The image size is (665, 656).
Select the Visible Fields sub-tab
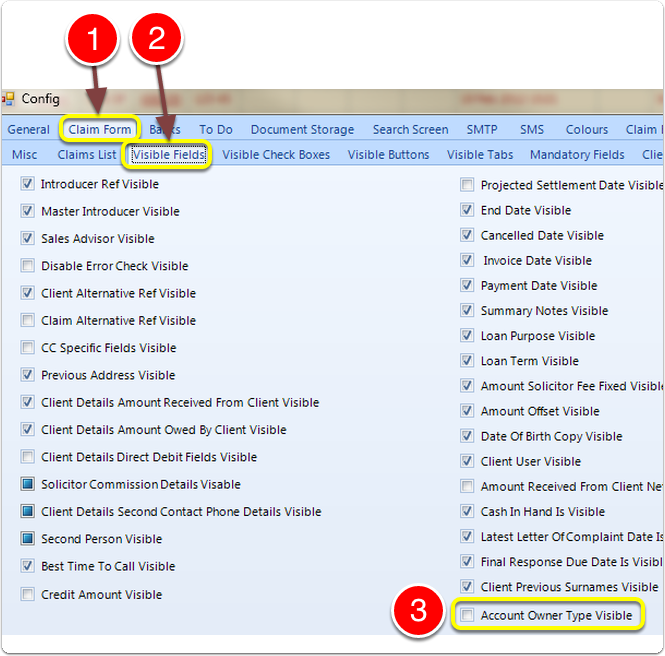[169, 155]
